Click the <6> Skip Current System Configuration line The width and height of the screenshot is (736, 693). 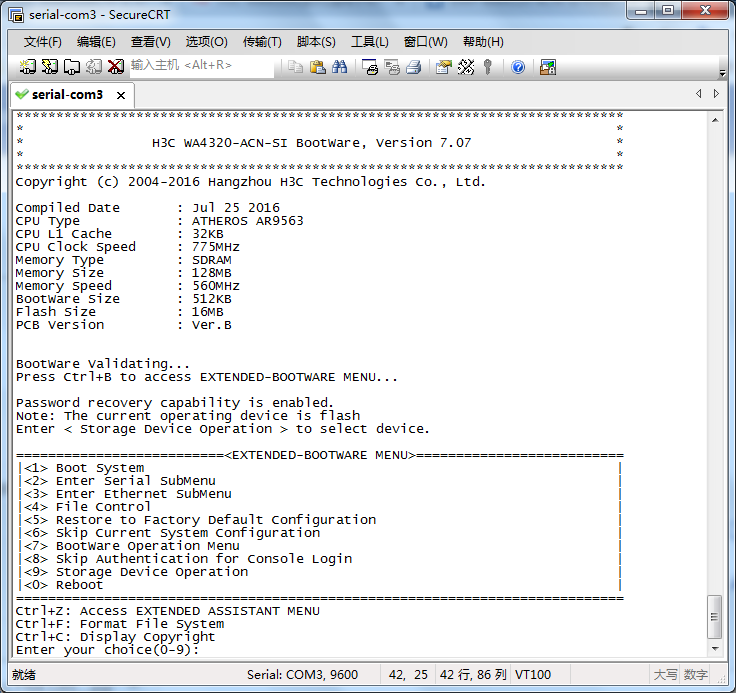[172, 533]
